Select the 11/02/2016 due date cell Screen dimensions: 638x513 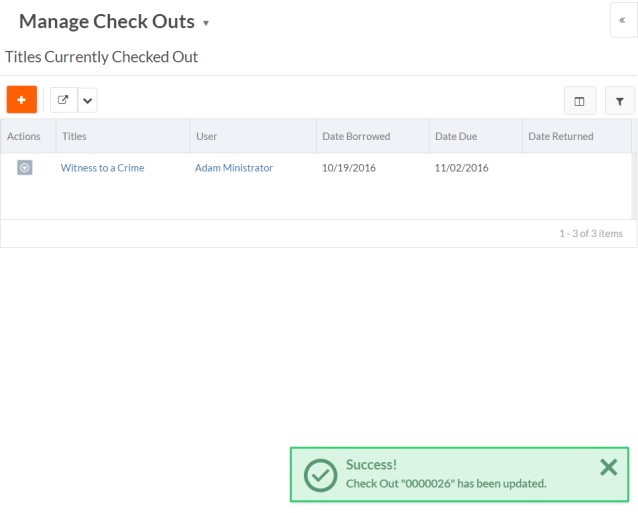click(x=461, y=168)
